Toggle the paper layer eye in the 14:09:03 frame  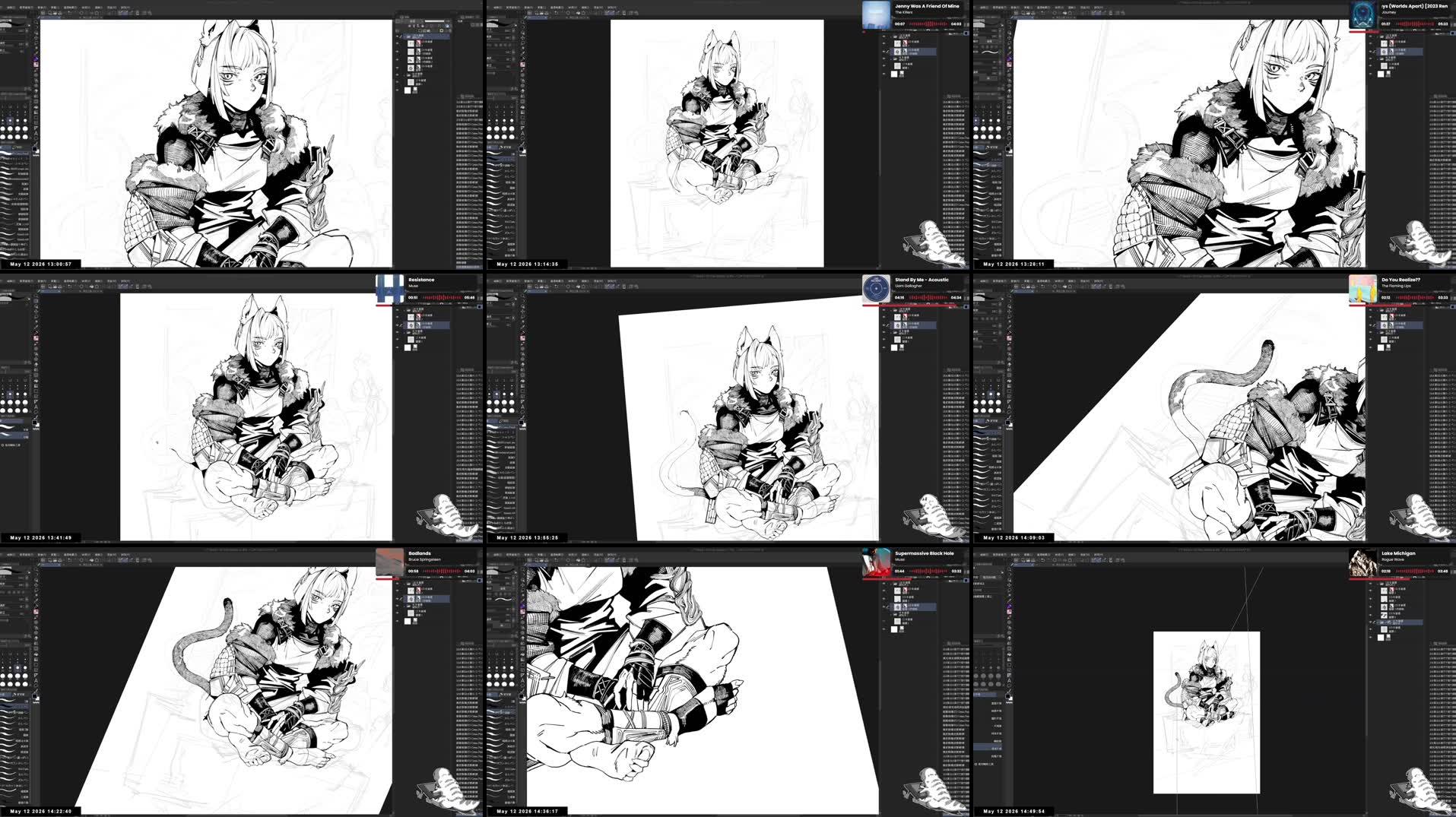point(1370,347)
